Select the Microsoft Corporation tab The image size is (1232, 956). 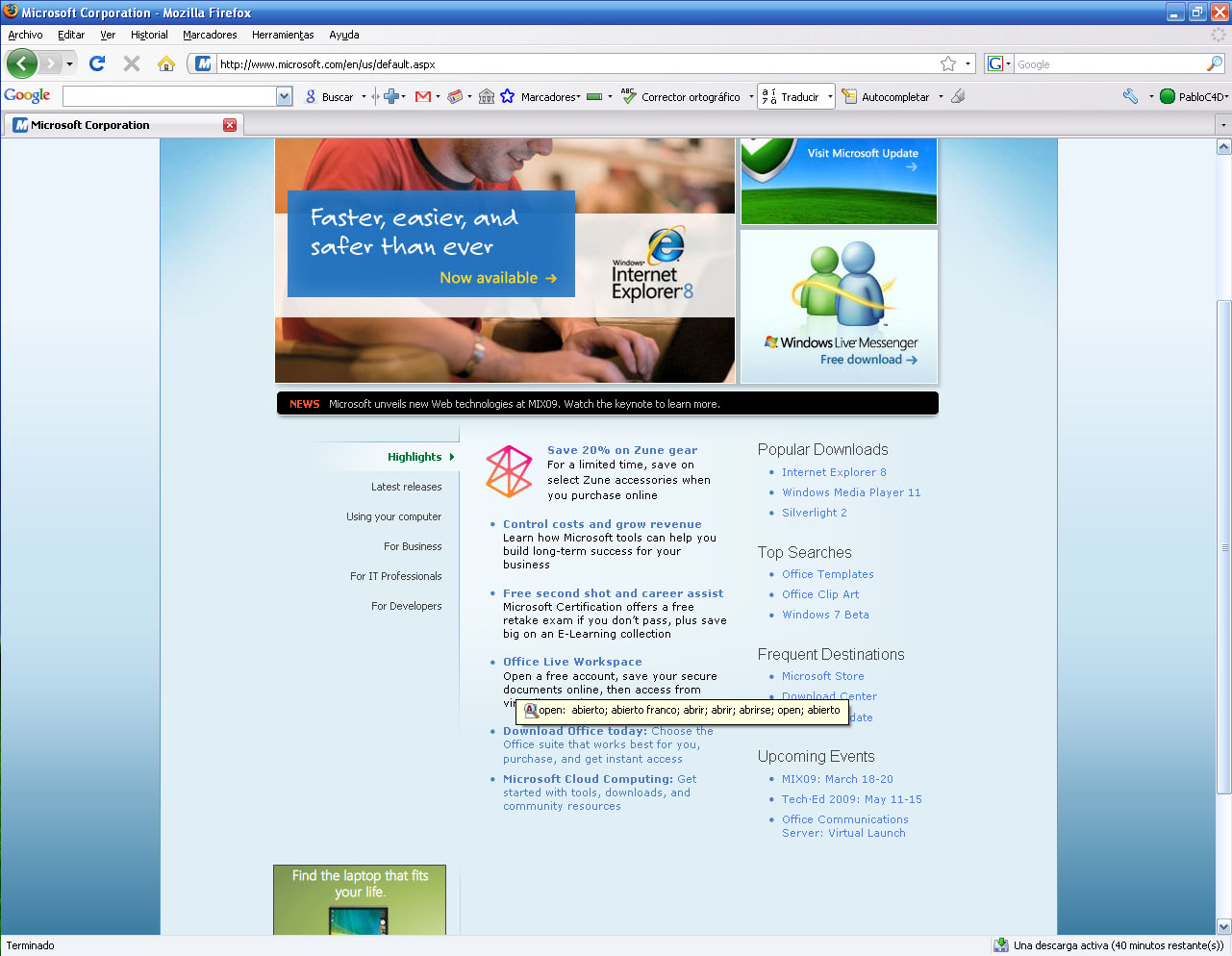(125, 125)
